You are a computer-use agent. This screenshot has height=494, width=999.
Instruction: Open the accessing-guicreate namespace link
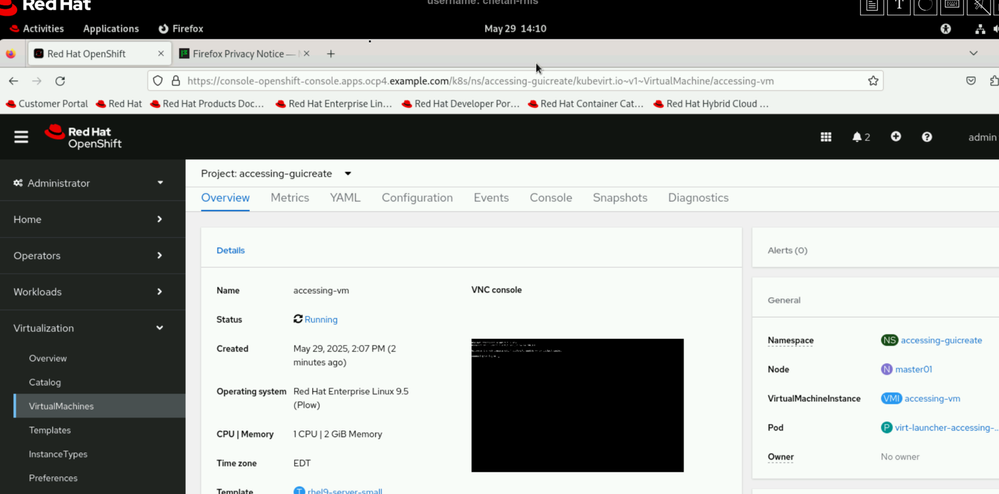[x=941, y=341]
